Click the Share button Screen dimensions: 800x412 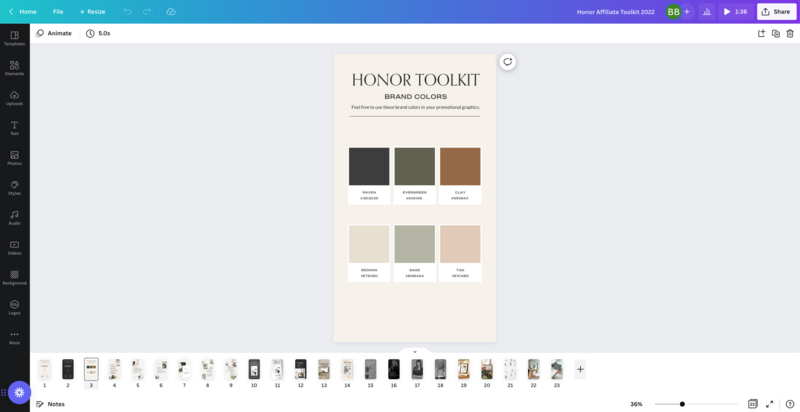776,11
